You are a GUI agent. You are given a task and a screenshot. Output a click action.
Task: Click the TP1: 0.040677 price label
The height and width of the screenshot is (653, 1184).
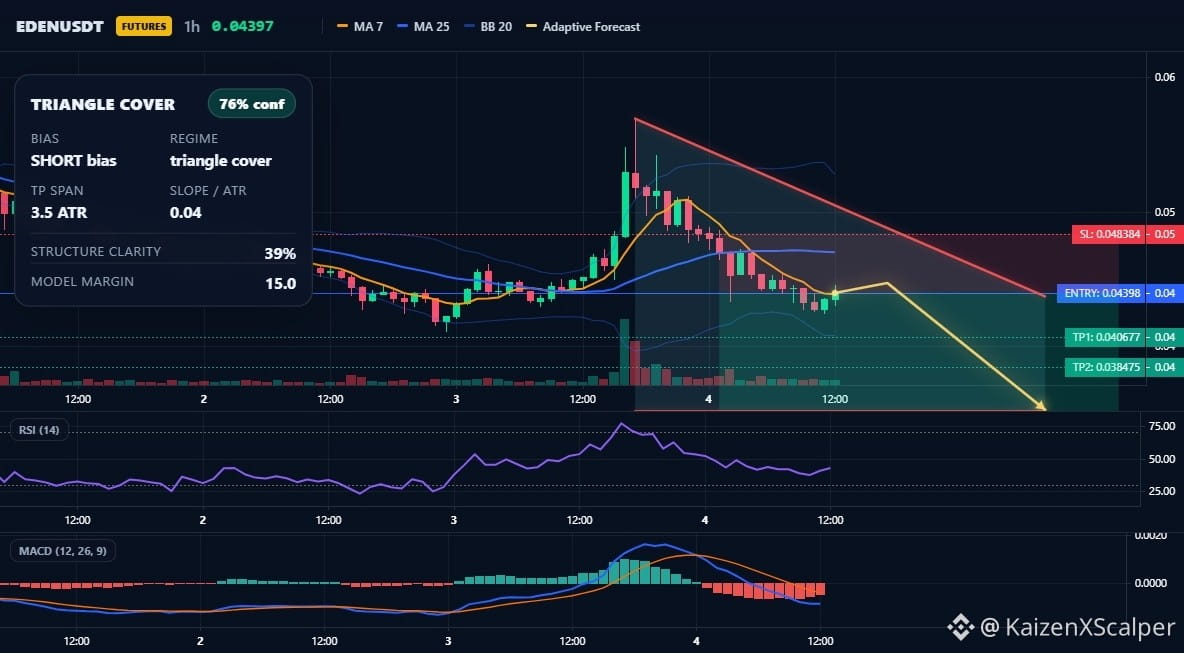click(x=1106, y=337)
